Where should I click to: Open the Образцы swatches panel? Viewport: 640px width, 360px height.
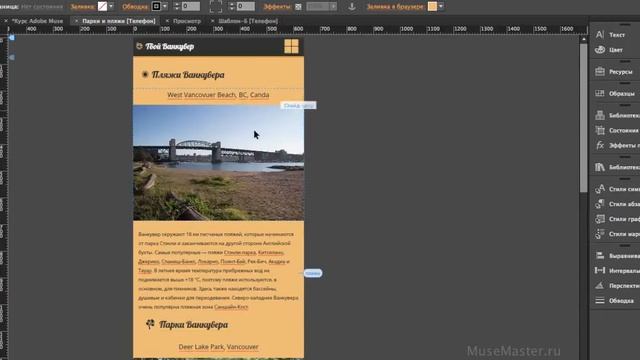point(615,93)
